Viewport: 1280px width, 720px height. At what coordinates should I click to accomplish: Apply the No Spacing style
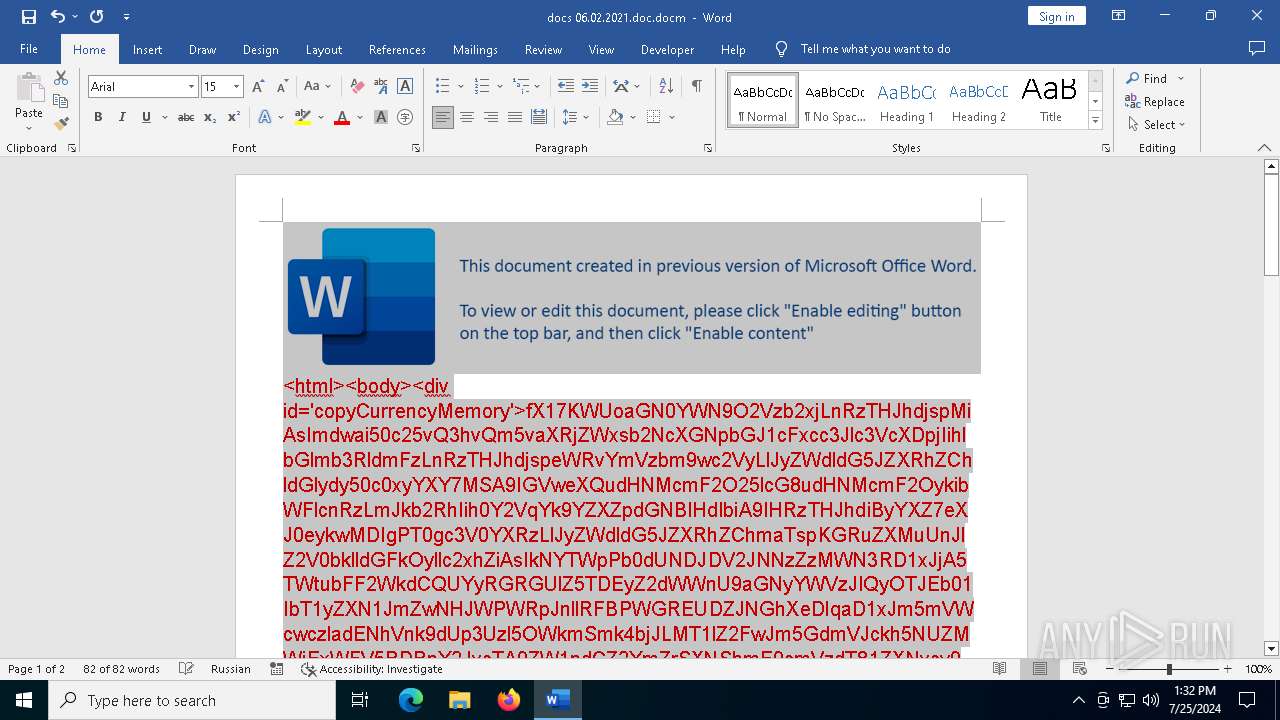tap(835, 101)
